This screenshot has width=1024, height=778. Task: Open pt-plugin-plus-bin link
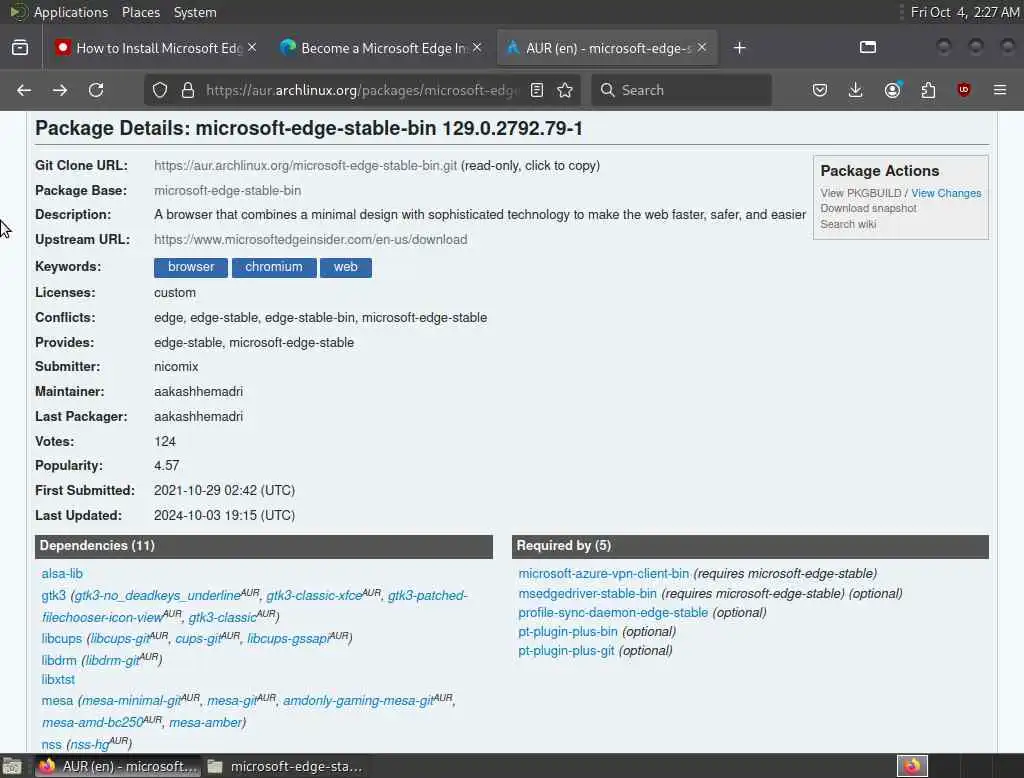tap(568, 632)
